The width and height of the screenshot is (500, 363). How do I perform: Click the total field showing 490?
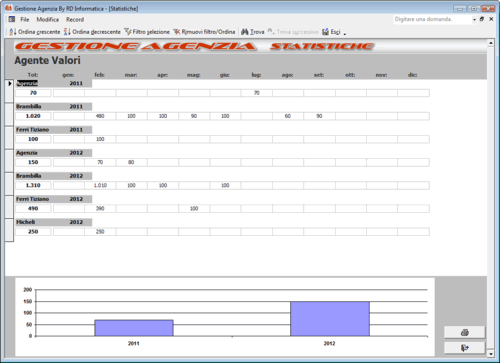(33, 209)
